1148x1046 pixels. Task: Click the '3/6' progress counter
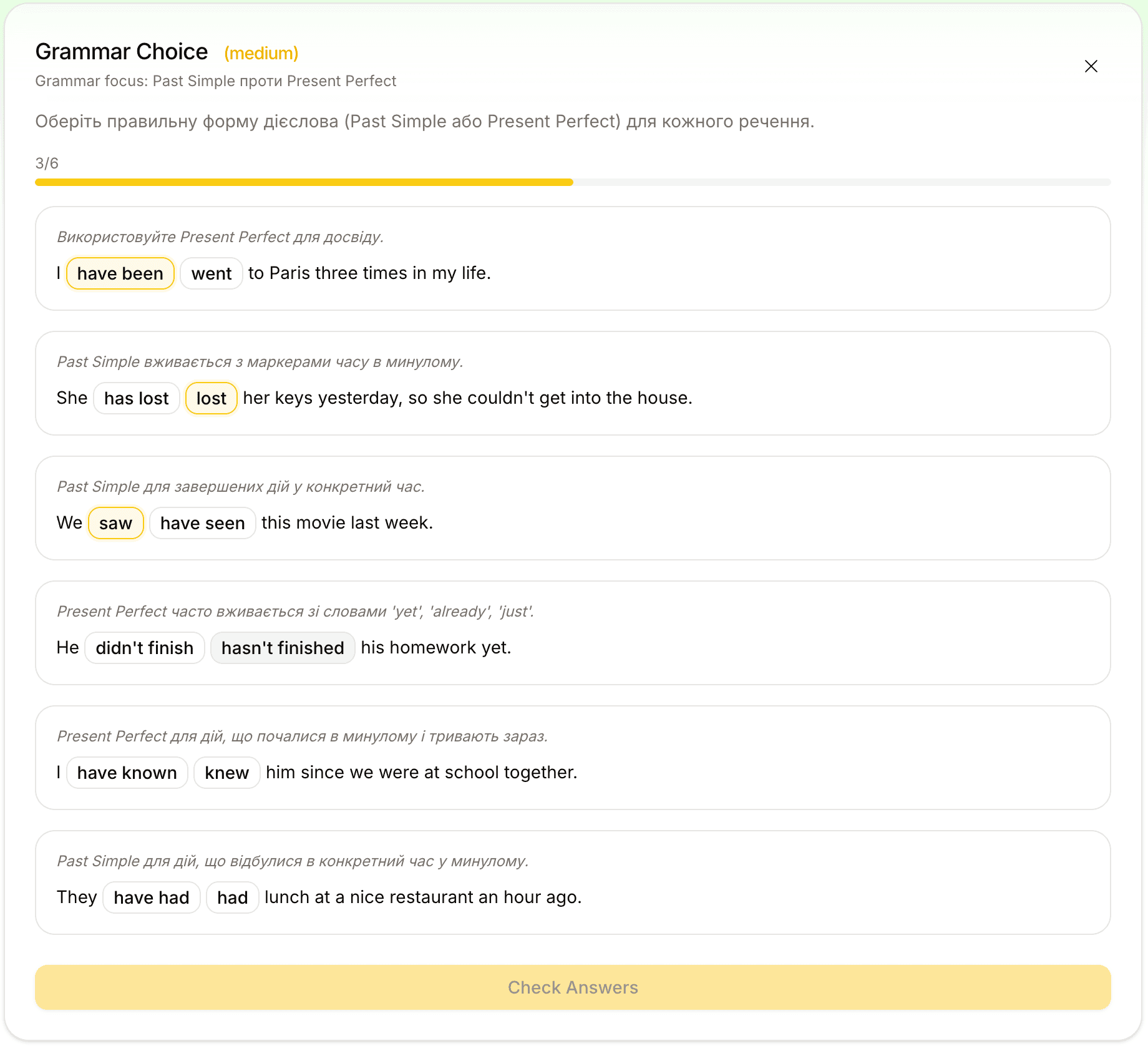(47, 164)
